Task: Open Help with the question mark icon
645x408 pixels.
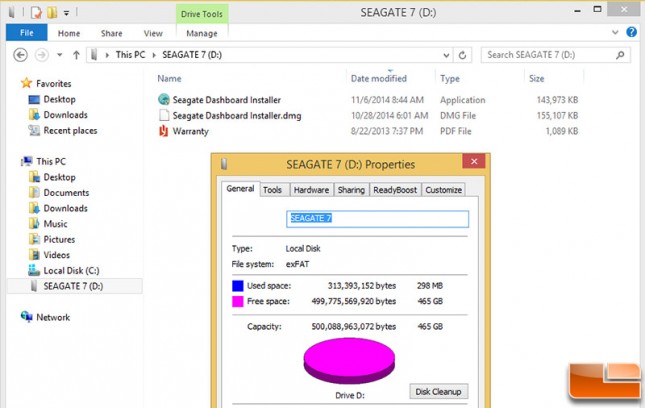Action: [631, 32]
